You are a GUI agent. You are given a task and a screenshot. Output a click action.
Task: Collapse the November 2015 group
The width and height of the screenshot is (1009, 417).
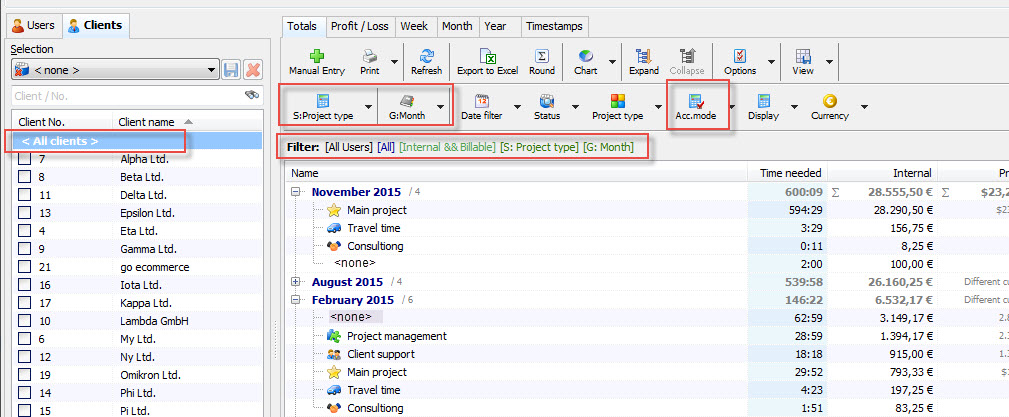point(296,192)
